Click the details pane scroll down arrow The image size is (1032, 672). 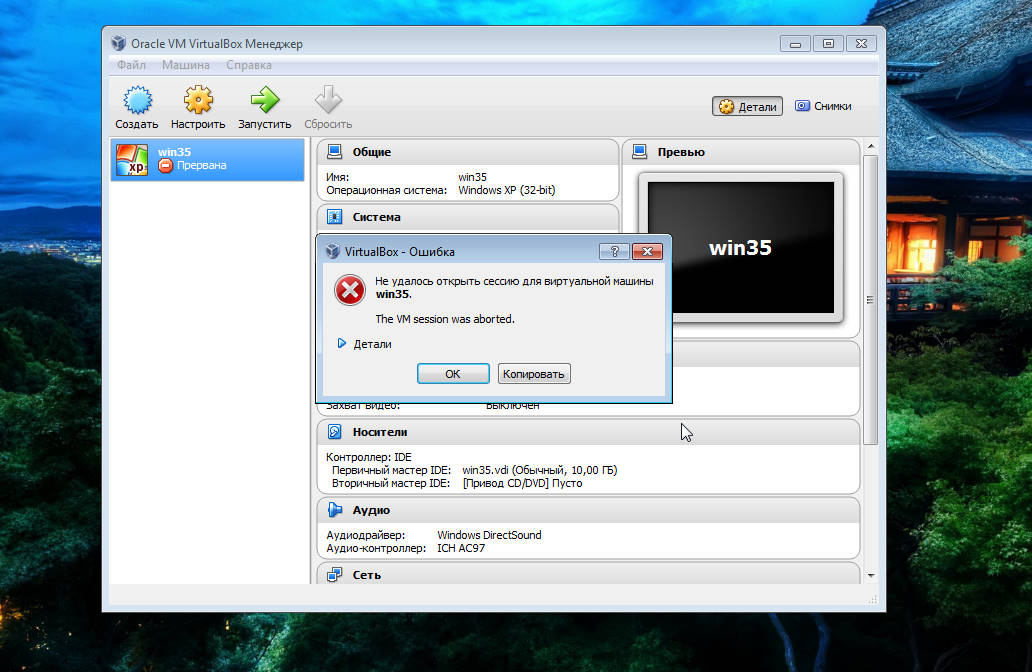[x=871, y=576]
